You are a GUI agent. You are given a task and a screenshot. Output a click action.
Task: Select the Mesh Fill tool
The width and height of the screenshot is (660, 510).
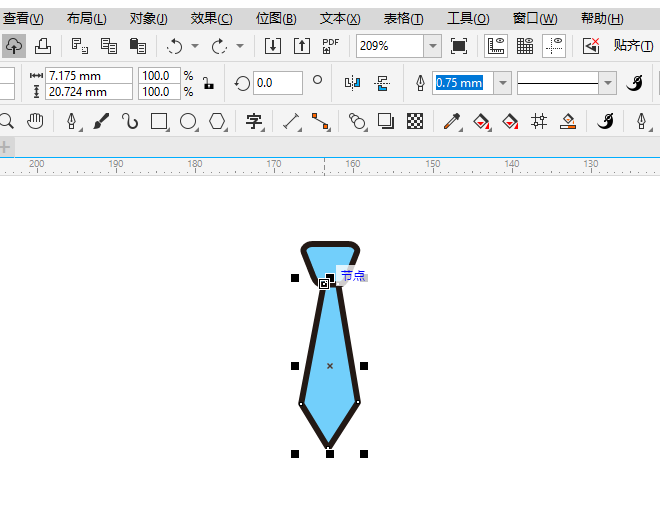(x=539, y=122)
